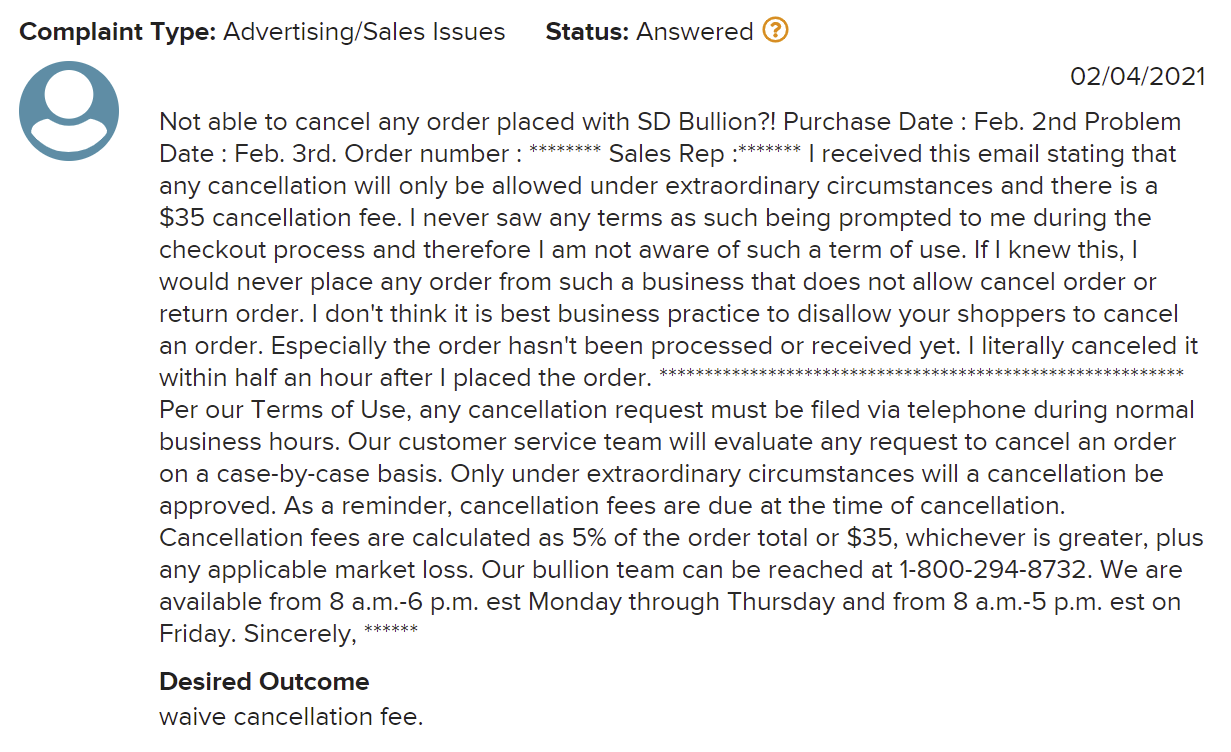Click the long asterisk separator line
Image resolution: width=1231 pixels, height=752 pixels.
(921, 376)
